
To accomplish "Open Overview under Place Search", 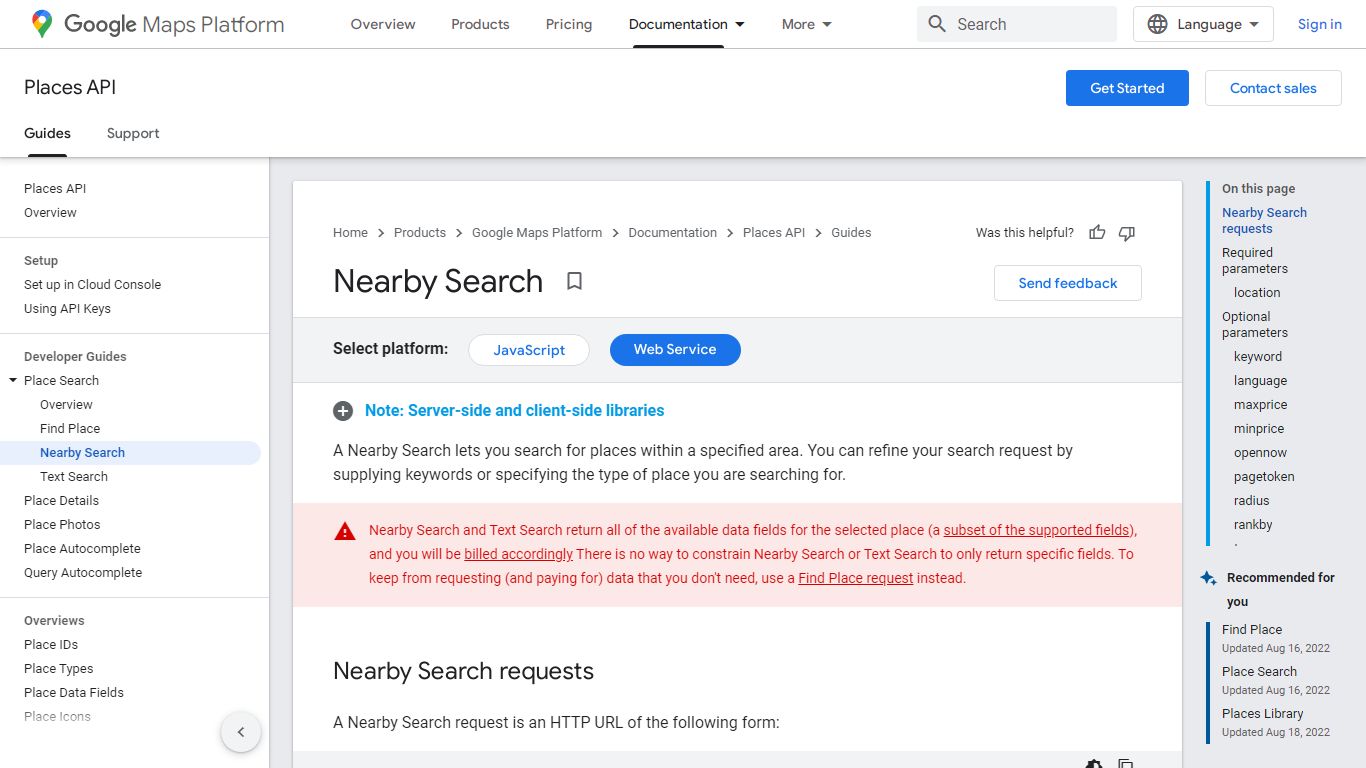I will pyautogui.click(x=66, y=404).
